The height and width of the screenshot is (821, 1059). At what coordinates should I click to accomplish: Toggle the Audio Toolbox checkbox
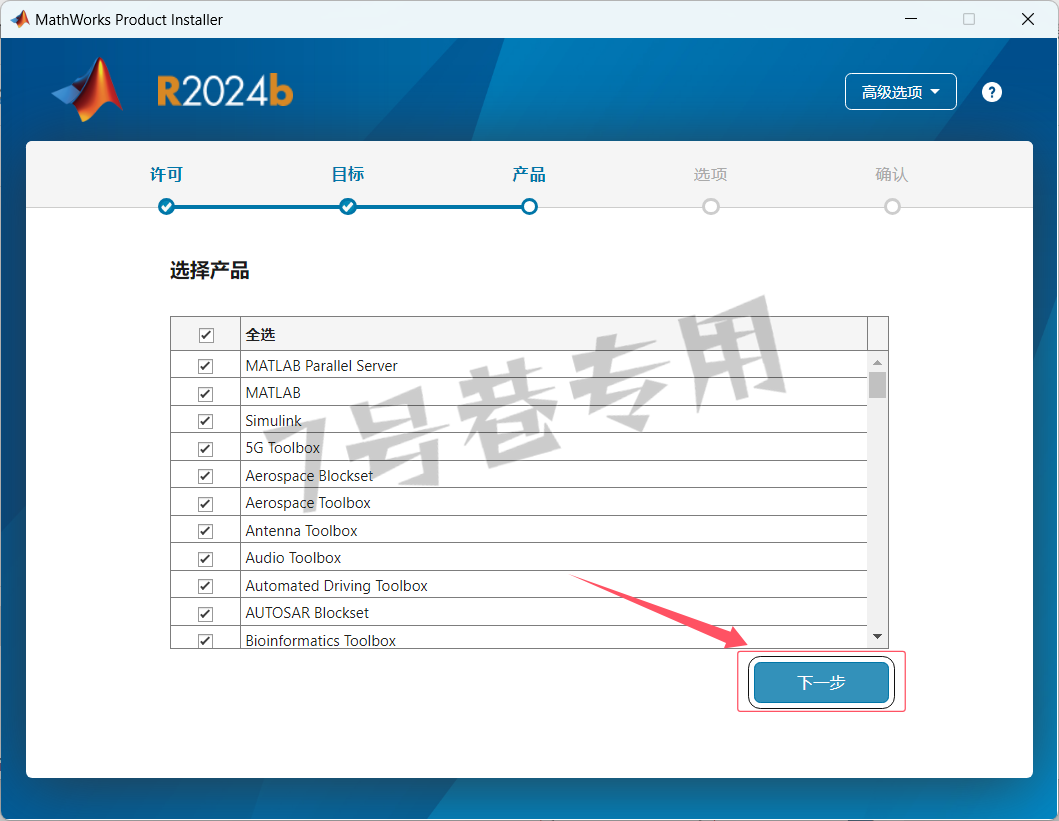(x=205, y=559)
